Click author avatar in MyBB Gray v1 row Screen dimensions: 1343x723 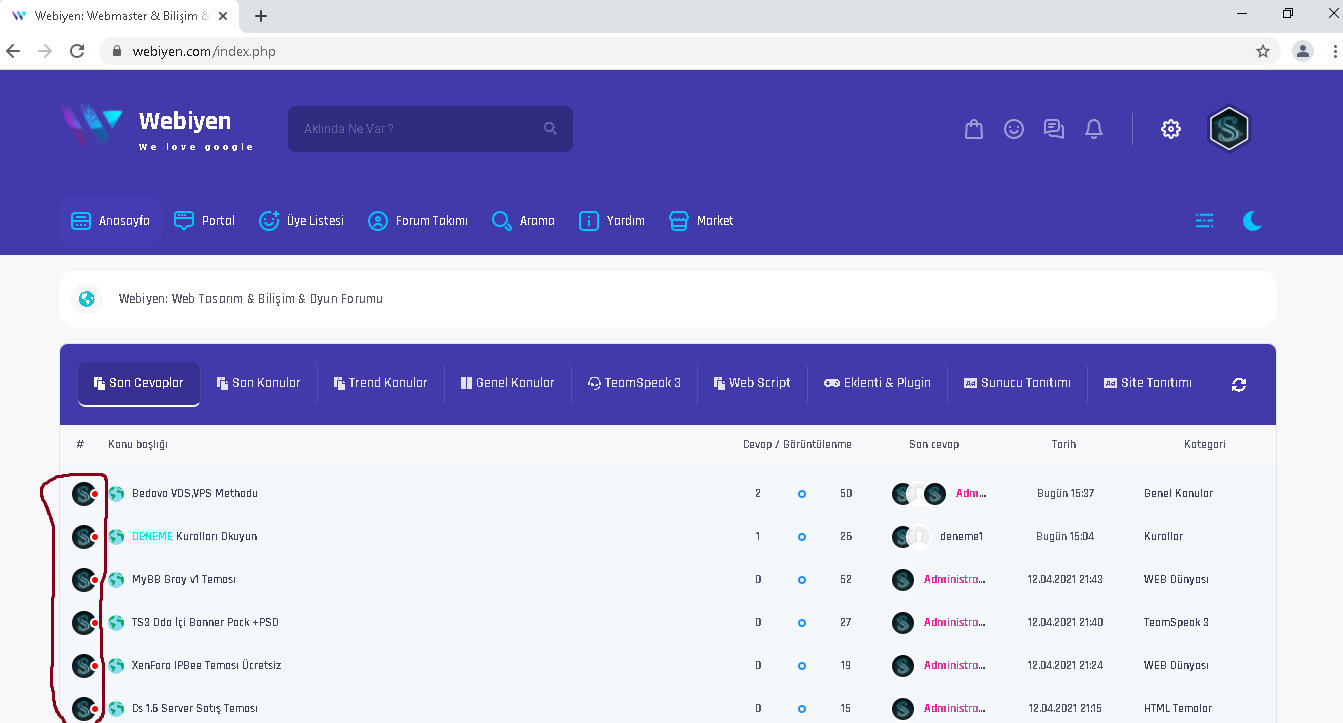point(84,580)
